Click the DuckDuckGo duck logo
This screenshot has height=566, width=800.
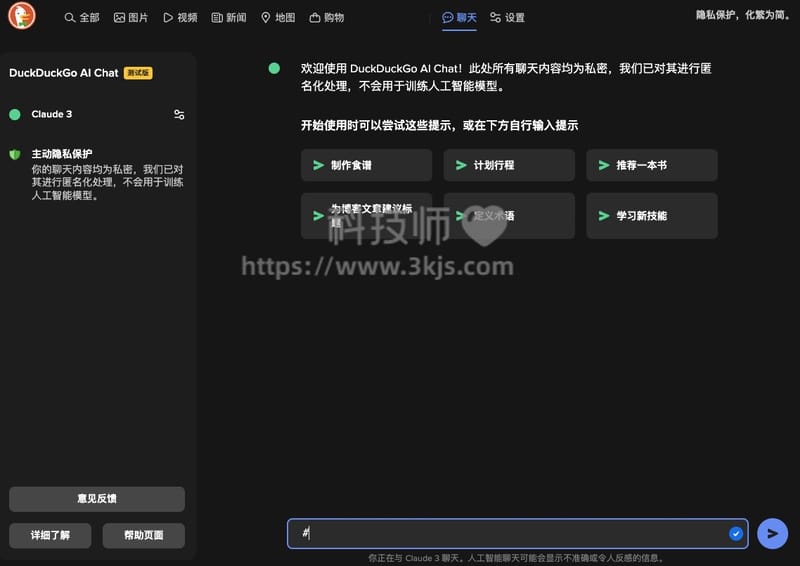tap(22, 16)
